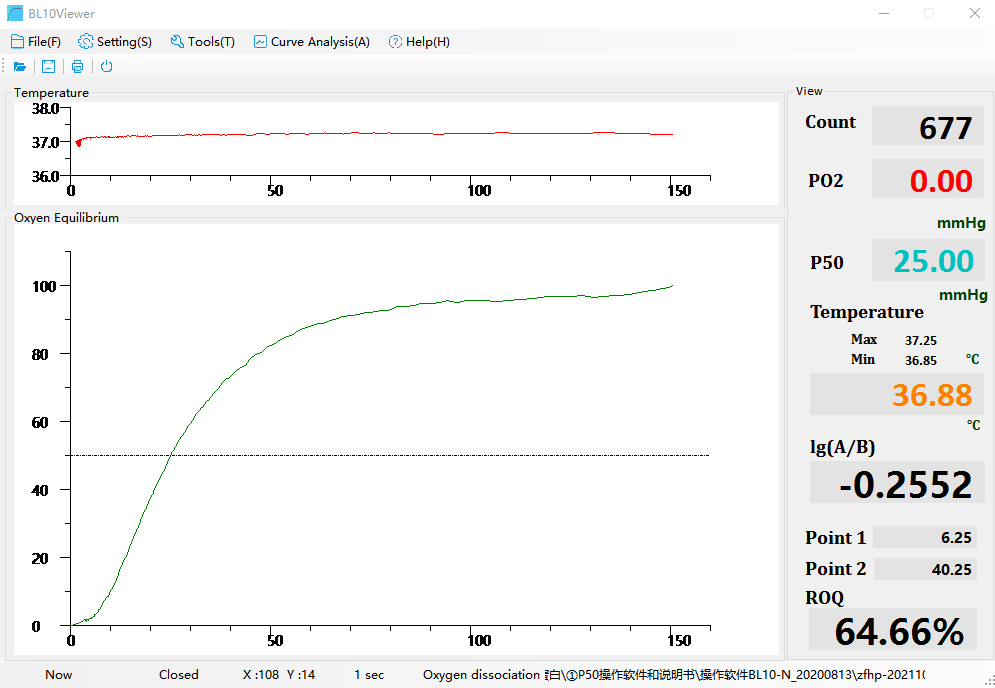Click the 'Count' label
The width and height of the screenshot is (995, 688).
831,122
